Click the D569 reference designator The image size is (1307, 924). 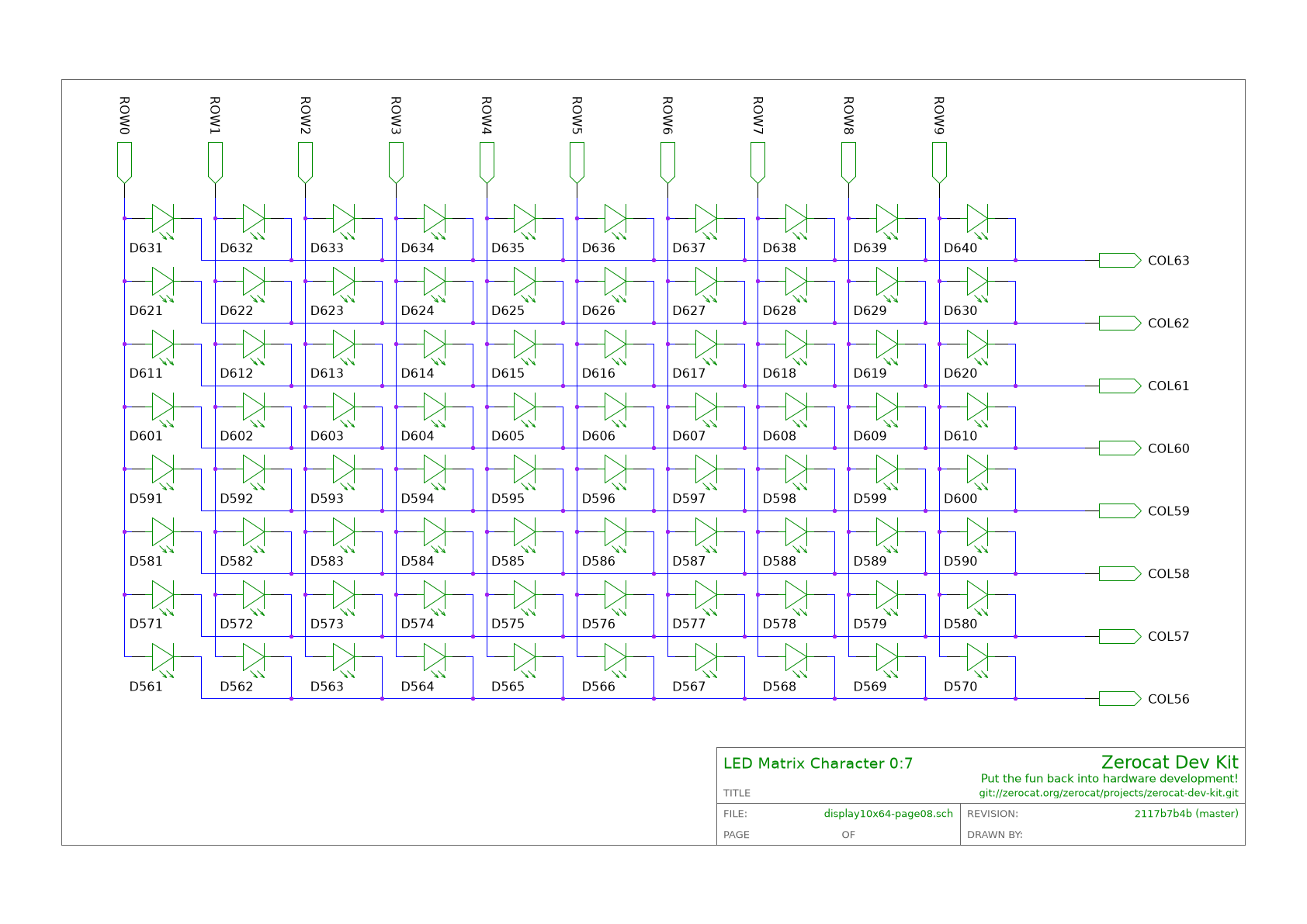[870, 687]
